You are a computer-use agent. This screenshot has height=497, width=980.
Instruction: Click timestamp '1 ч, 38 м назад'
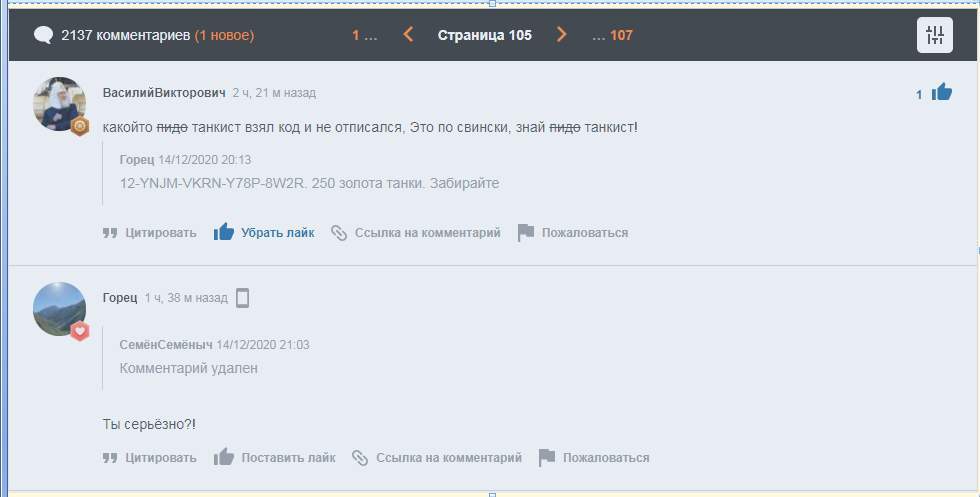(186, 298)
